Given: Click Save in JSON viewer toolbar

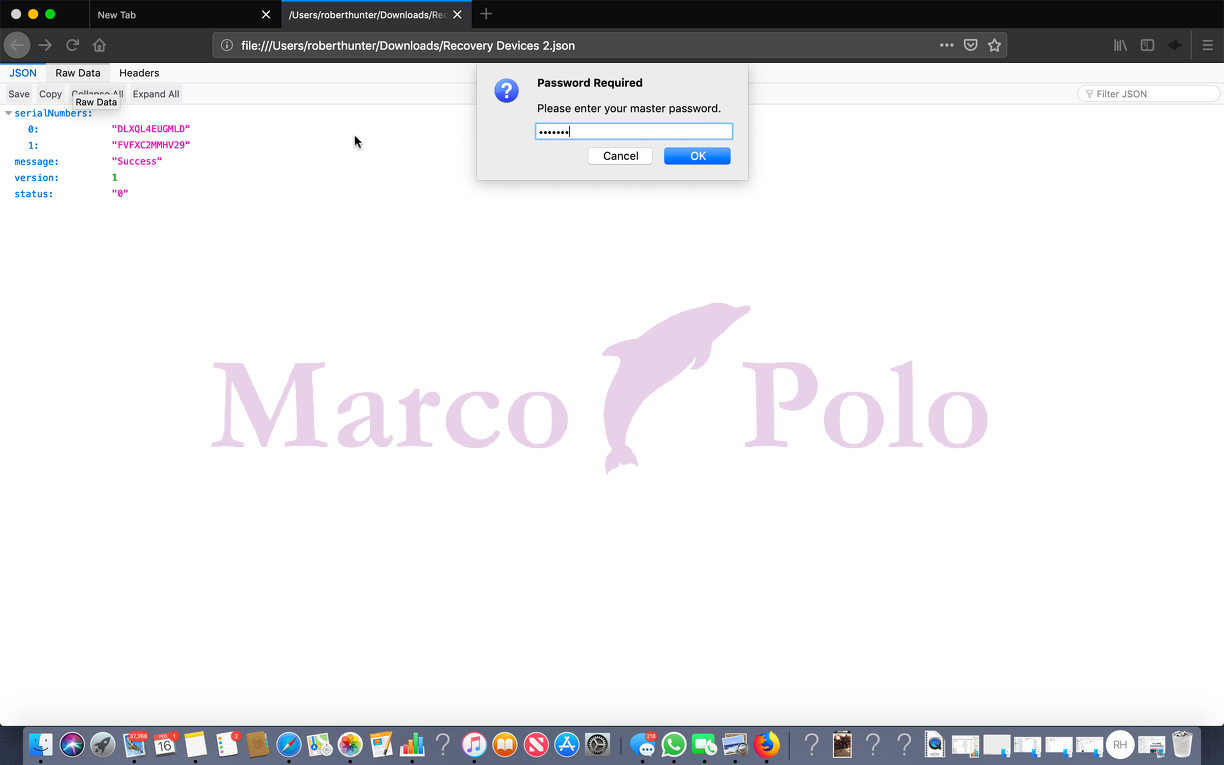Looking at the screenshot, I should coord(19,94).
